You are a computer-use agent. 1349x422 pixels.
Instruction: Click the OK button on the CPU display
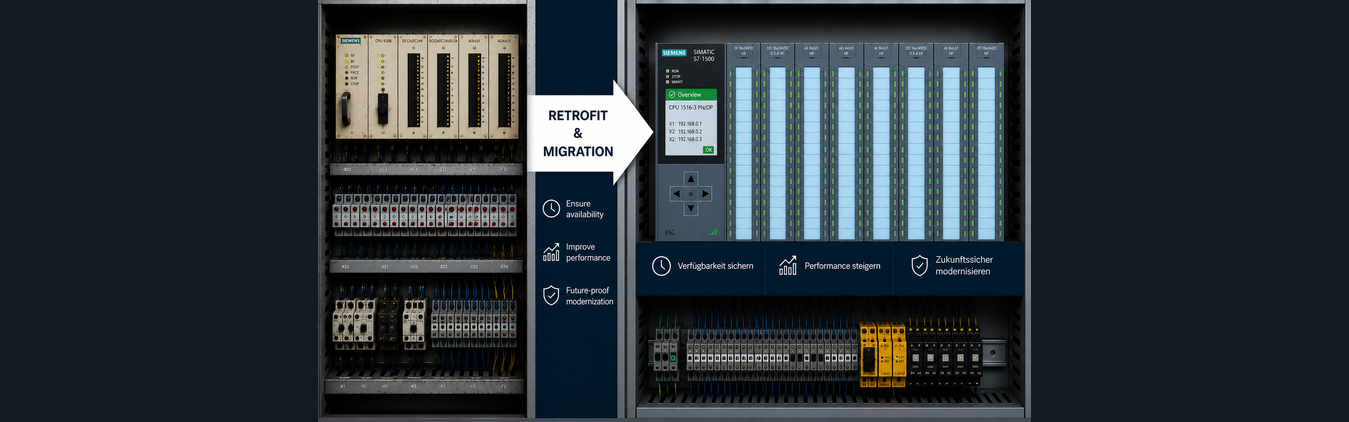pos(708,149)
